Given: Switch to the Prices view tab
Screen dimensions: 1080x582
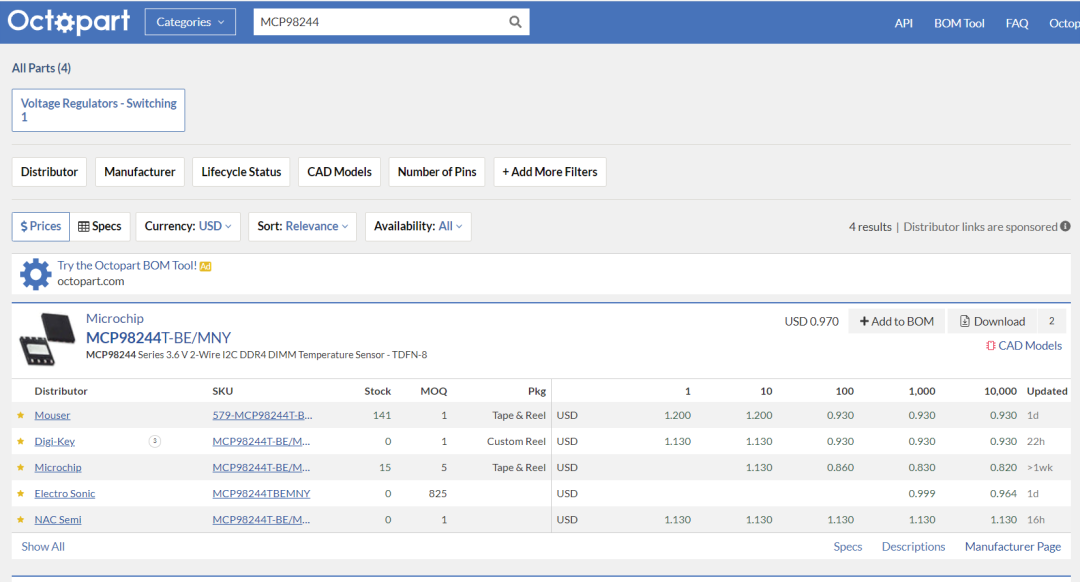Looking at the screenshot, I should point(41,226).
